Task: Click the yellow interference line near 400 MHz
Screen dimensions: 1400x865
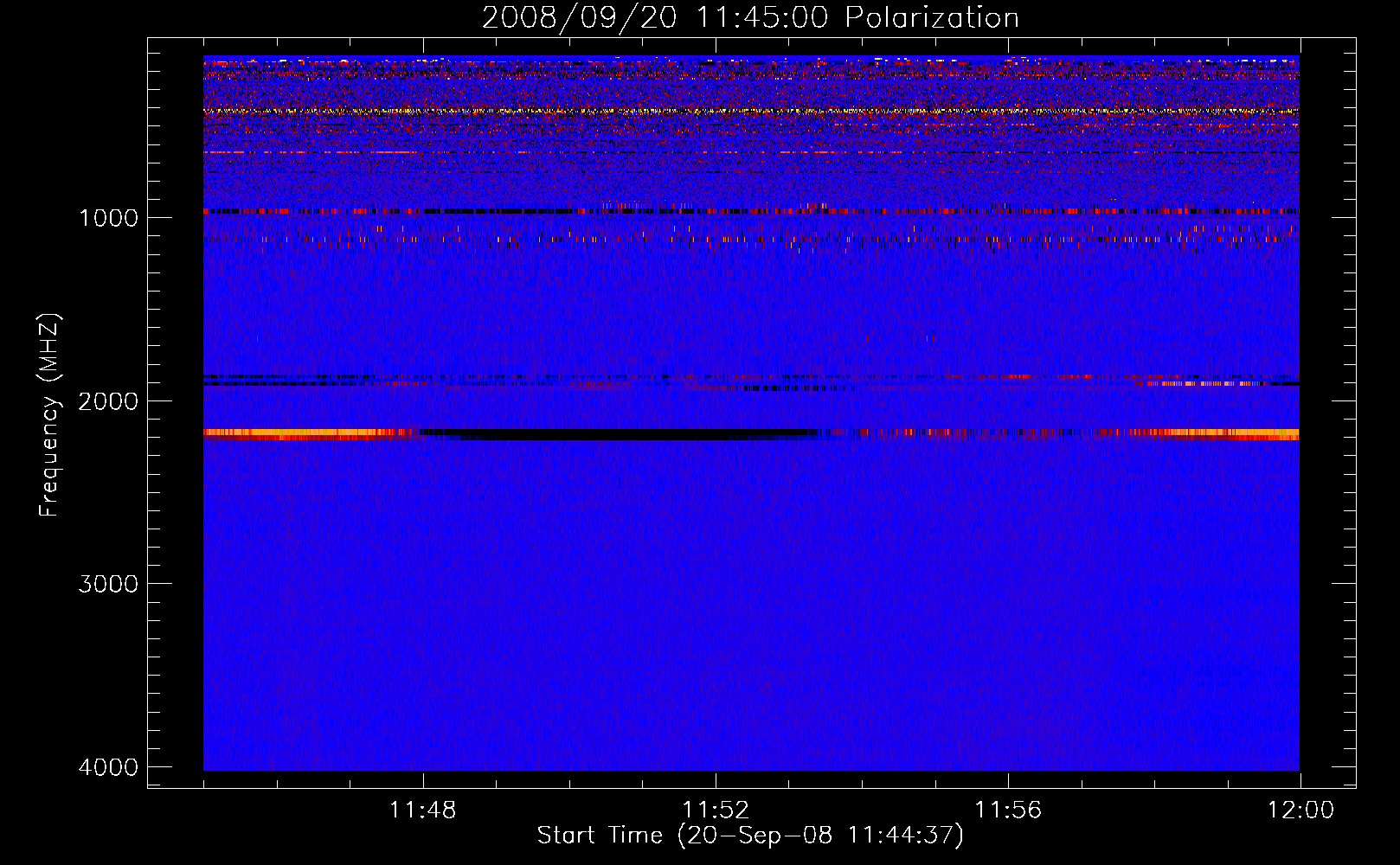Action: (751, 112)
